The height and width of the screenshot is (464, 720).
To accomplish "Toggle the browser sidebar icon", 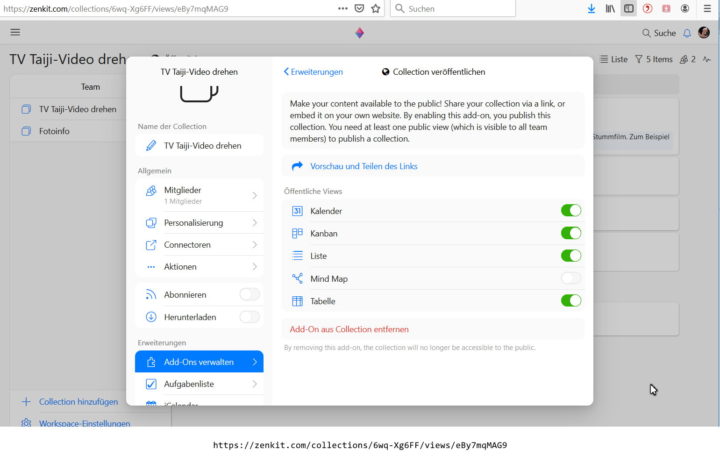I will [x=629, y=9].
